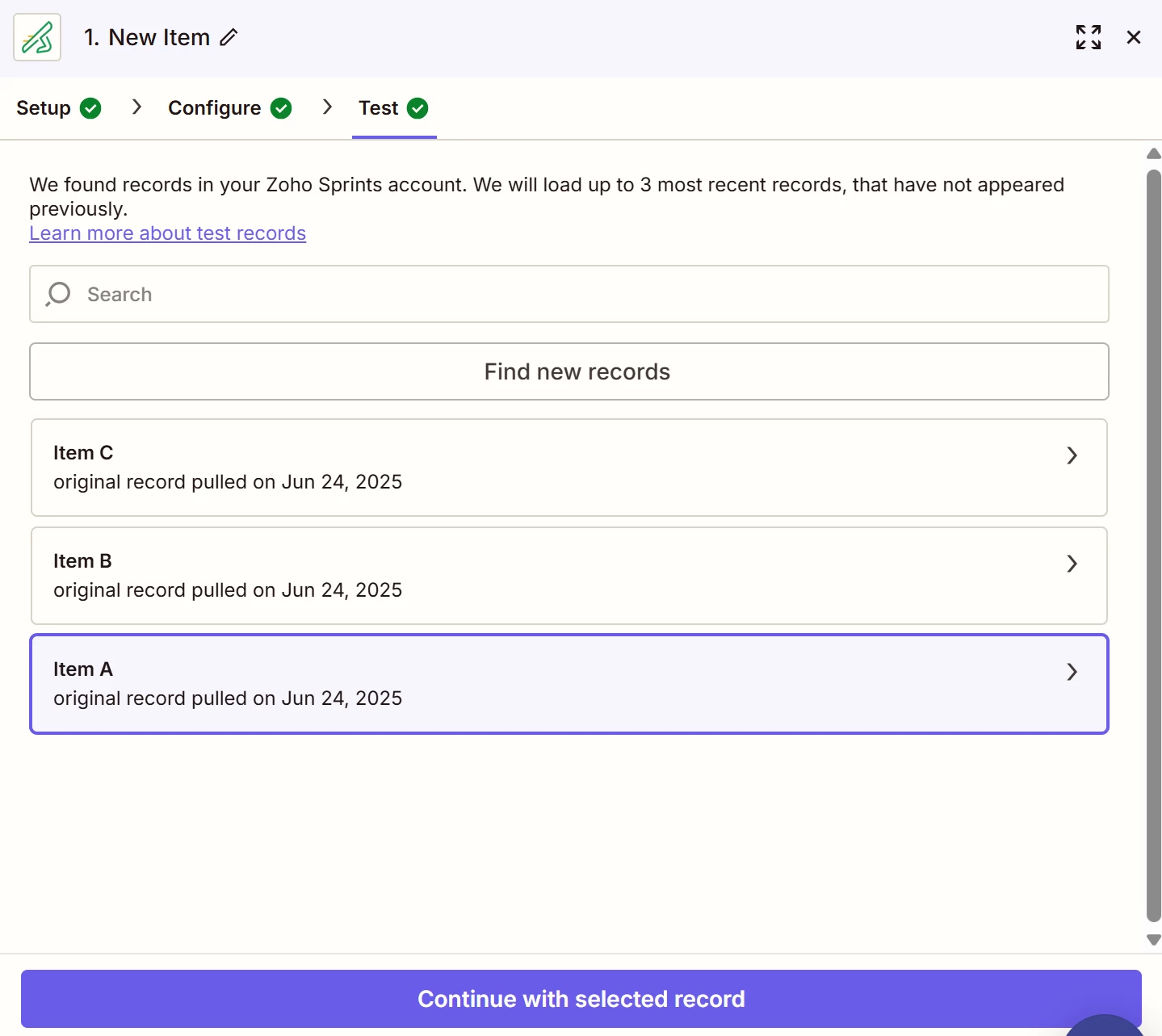Click the scrollbar down arrow

coord(1154,940)
